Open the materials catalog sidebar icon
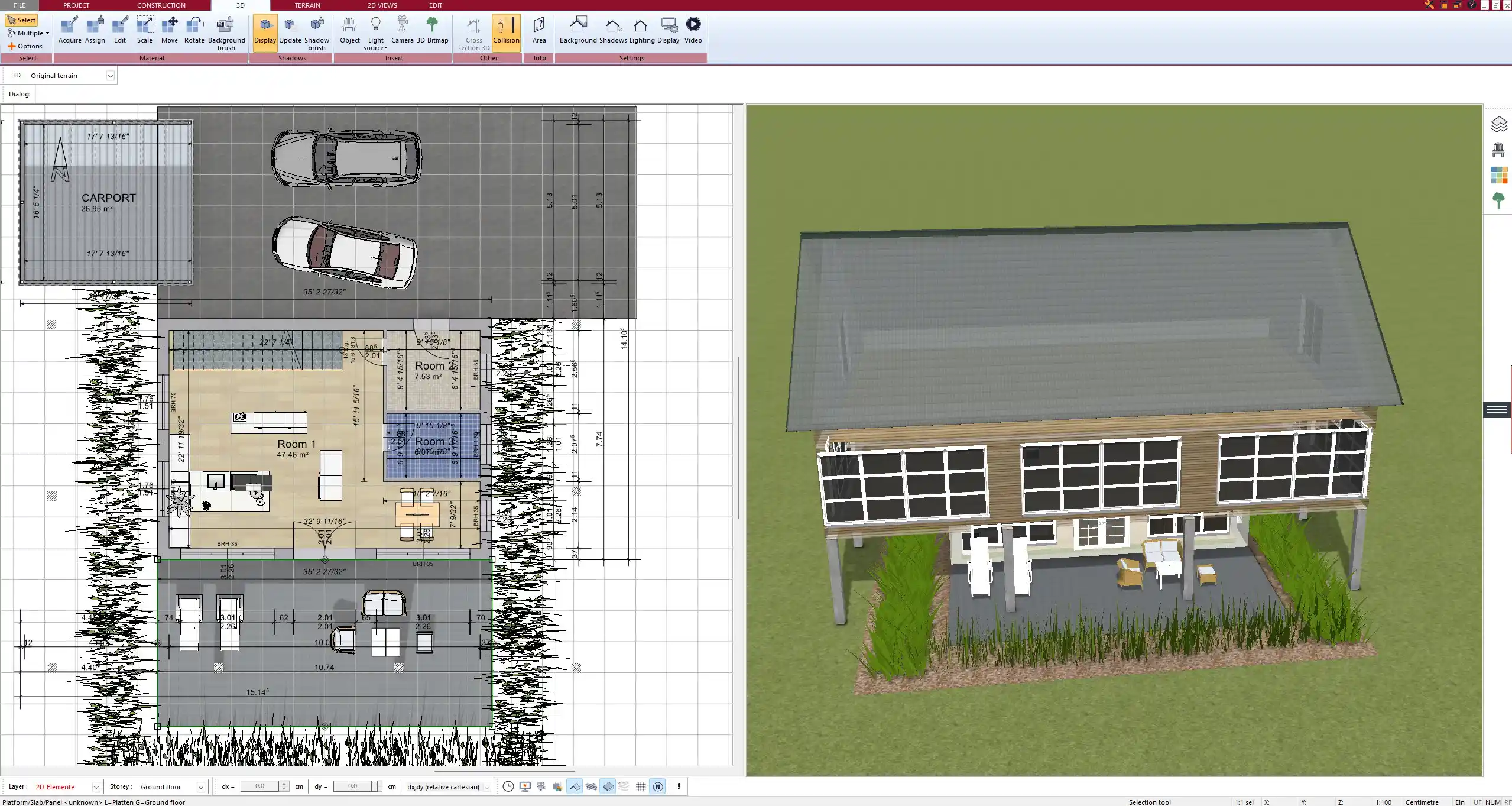The width and height of the screenshot is (1512, 806). tap(1498, 175)
